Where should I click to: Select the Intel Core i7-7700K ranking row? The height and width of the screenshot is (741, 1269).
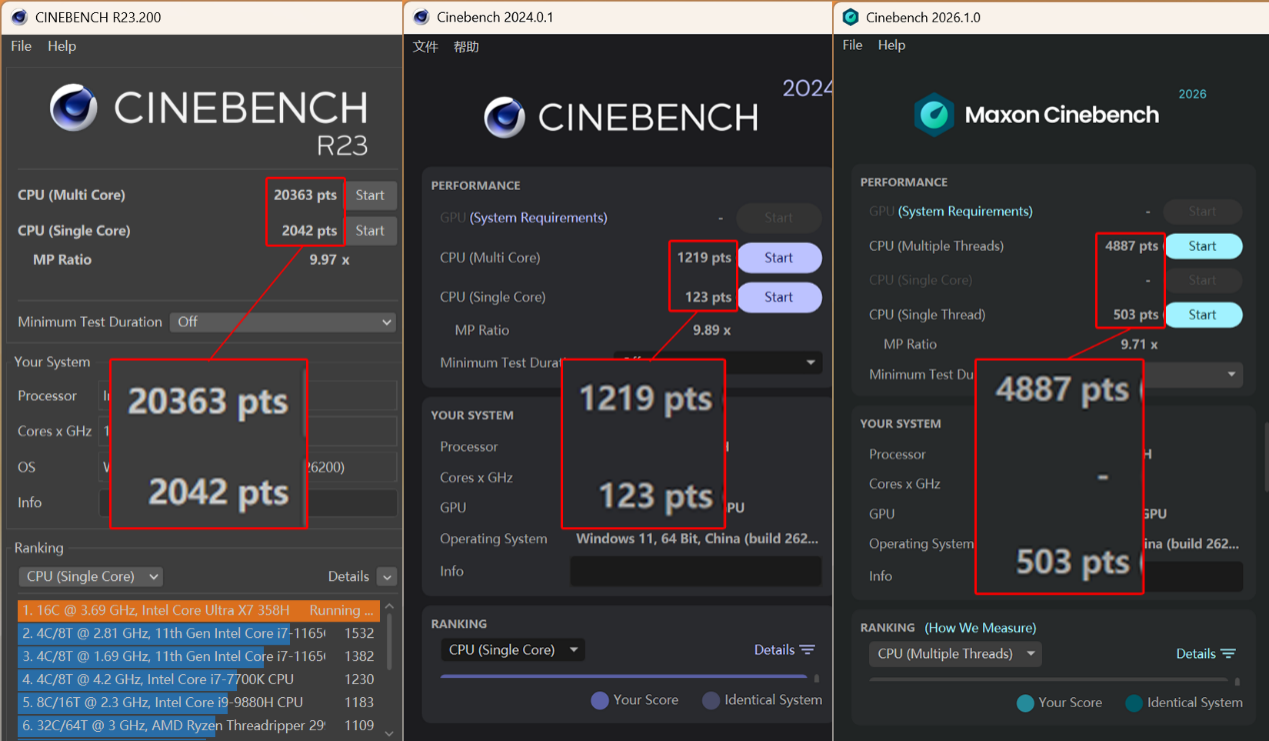[199, 679]
